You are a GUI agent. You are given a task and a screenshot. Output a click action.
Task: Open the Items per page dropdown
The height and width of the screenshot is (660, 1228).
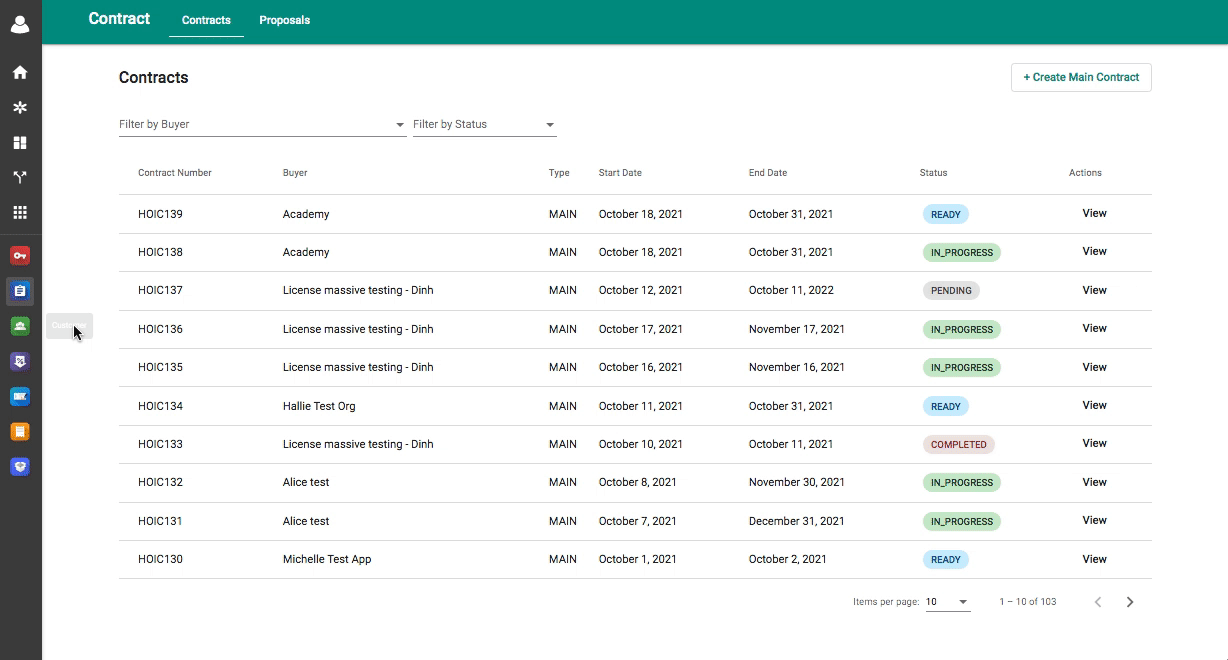947,602
